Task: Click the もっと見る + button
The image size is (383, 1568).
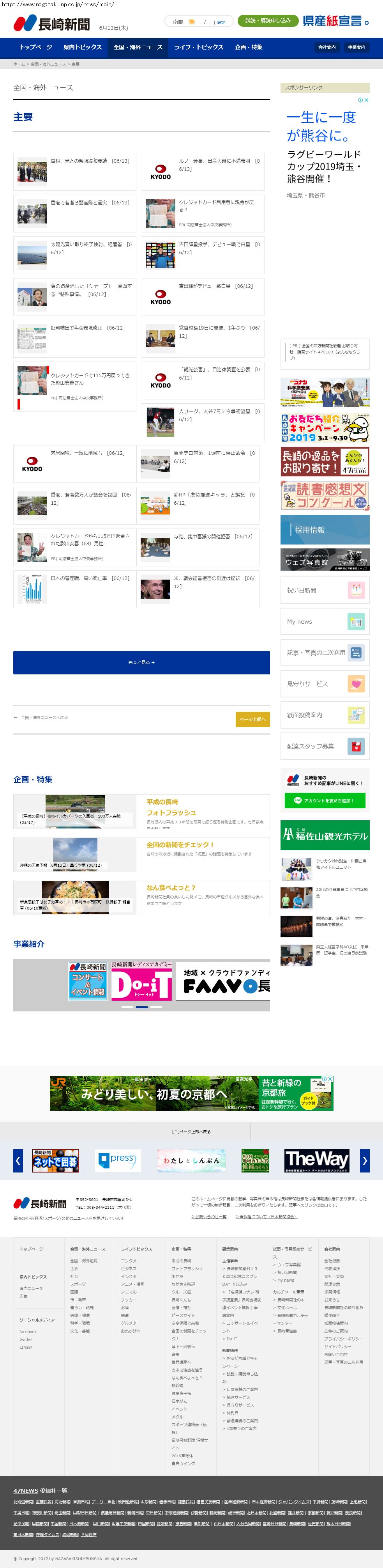Action: 142,662
